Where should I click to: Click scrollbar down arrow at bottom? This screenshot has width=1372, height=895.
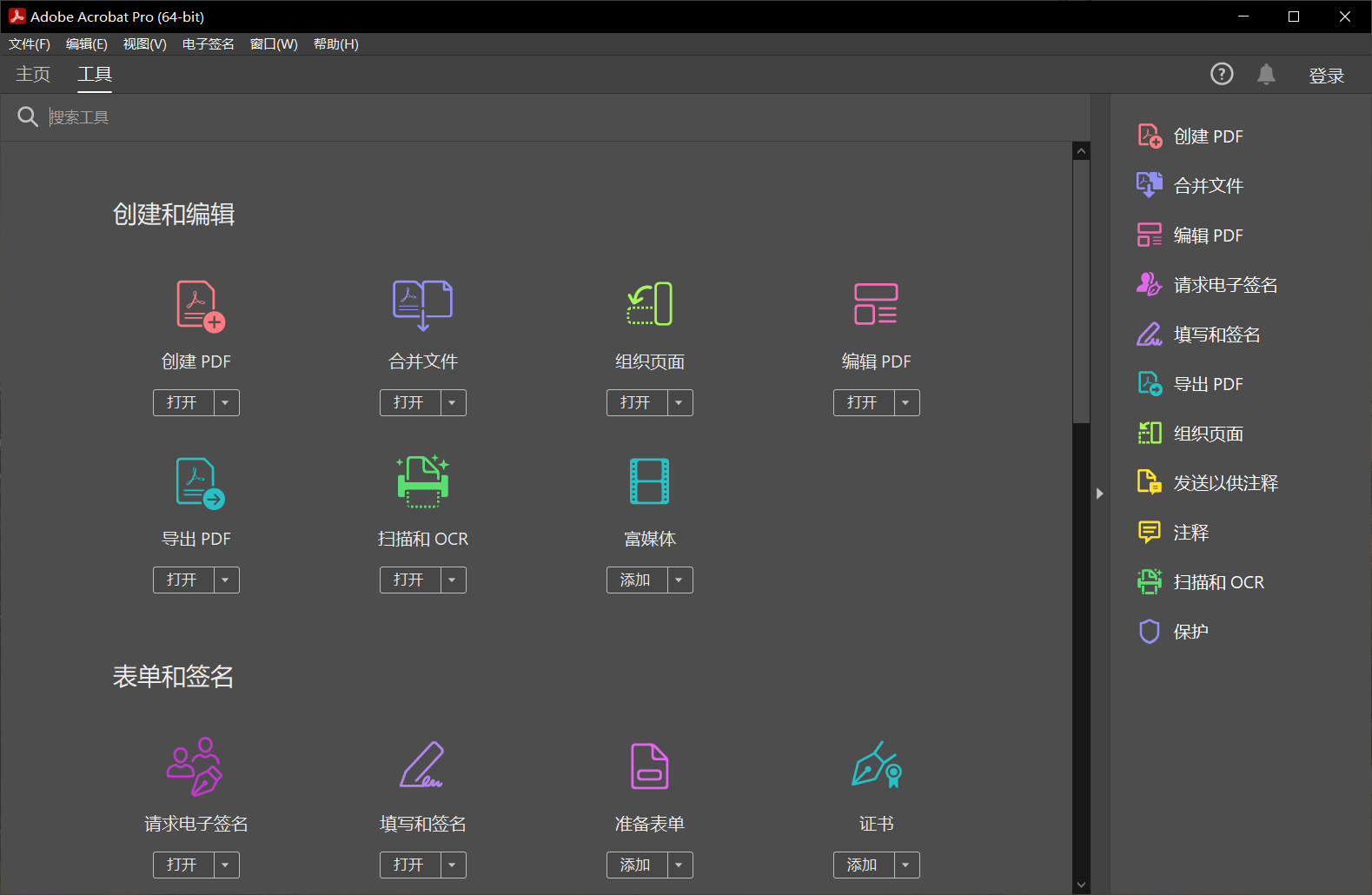coord(1081,885)
